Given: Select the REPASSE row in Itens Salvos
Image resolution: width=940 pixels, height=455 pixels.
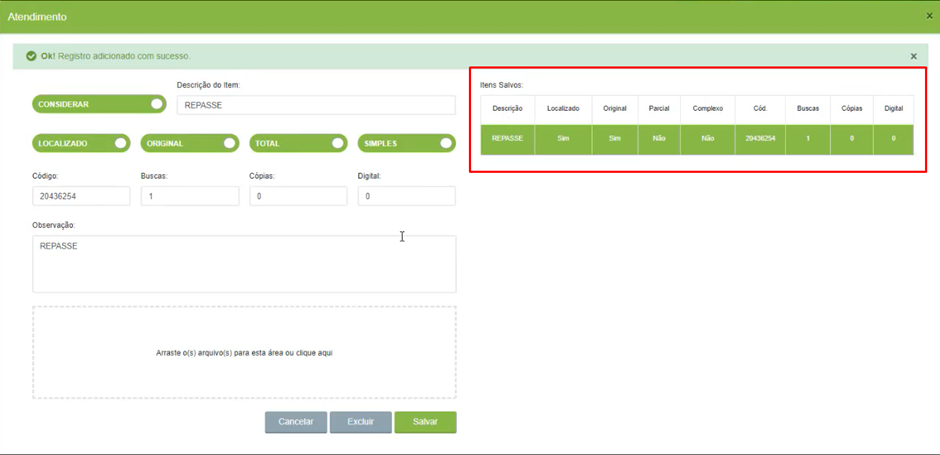Looking at the screenshot, I should pyautogui.click(x=697, y=138).
